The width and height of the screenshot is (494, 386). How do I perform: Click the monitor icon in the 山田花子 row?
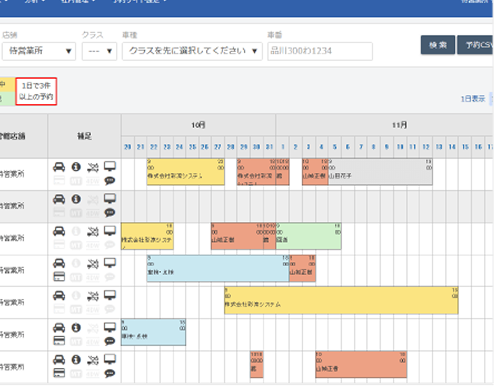point(110,166)
